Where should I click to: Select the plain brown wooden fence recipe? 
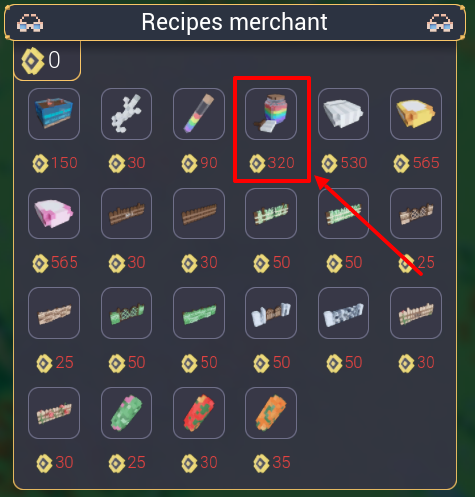(x=199, y=213)
